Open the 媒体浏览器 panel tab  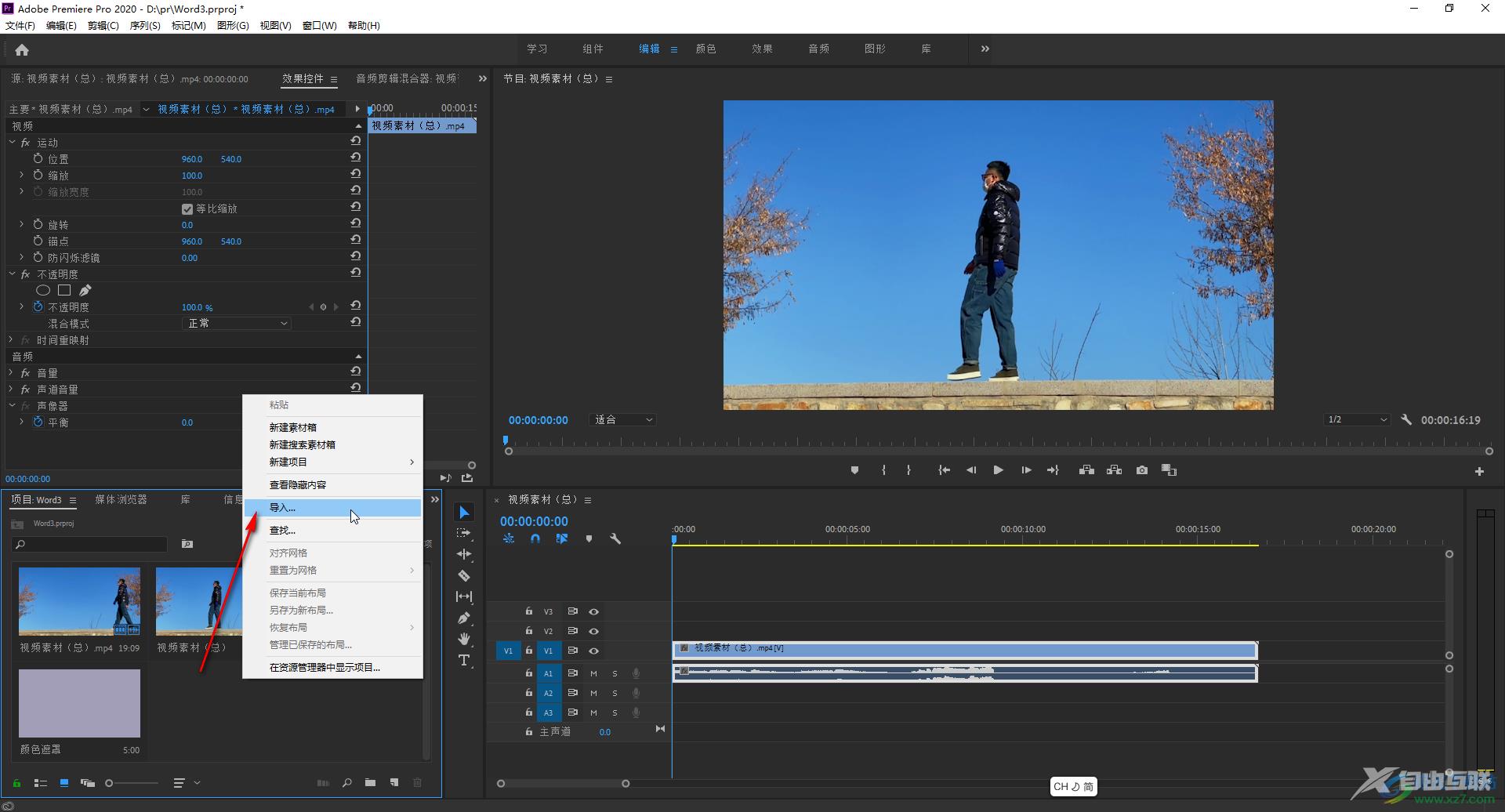[121, 499]
